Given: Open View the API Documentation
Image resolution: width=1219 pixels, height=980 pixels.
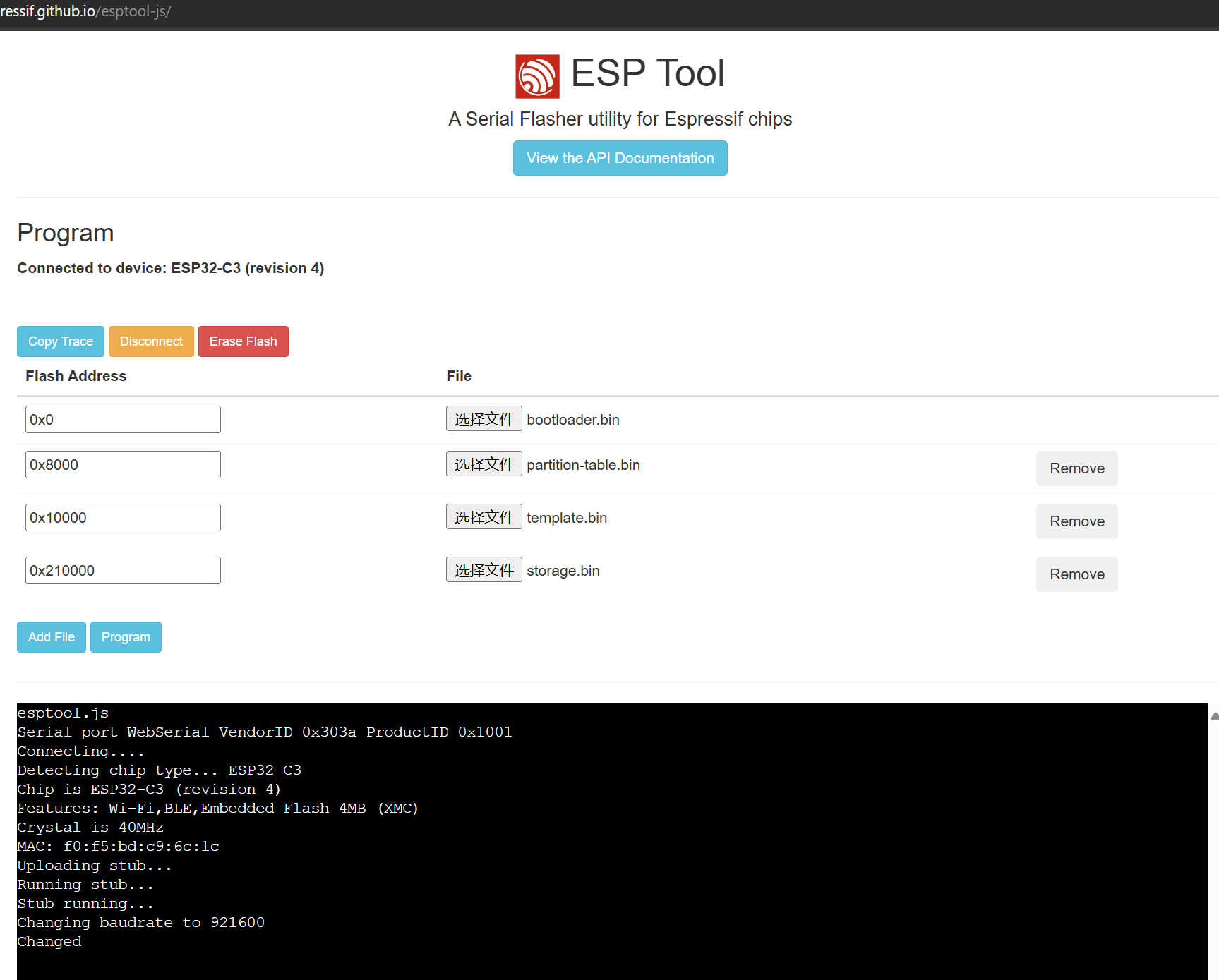Looking at the screenshot, I should tap(620, 158).
